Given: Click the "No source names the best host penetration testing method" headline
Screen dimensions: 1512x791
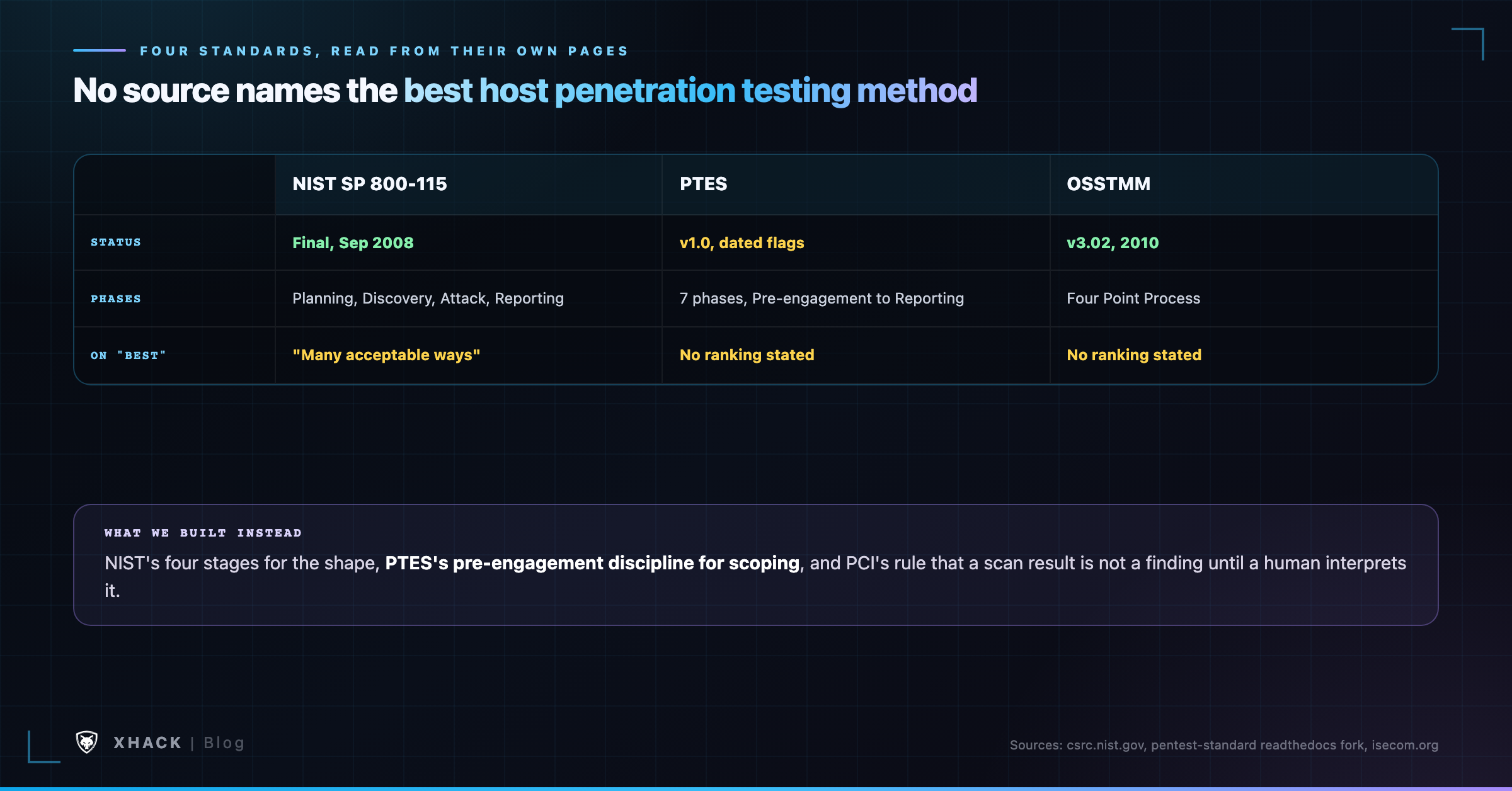Looking at the screenshot, I should 525,91.
